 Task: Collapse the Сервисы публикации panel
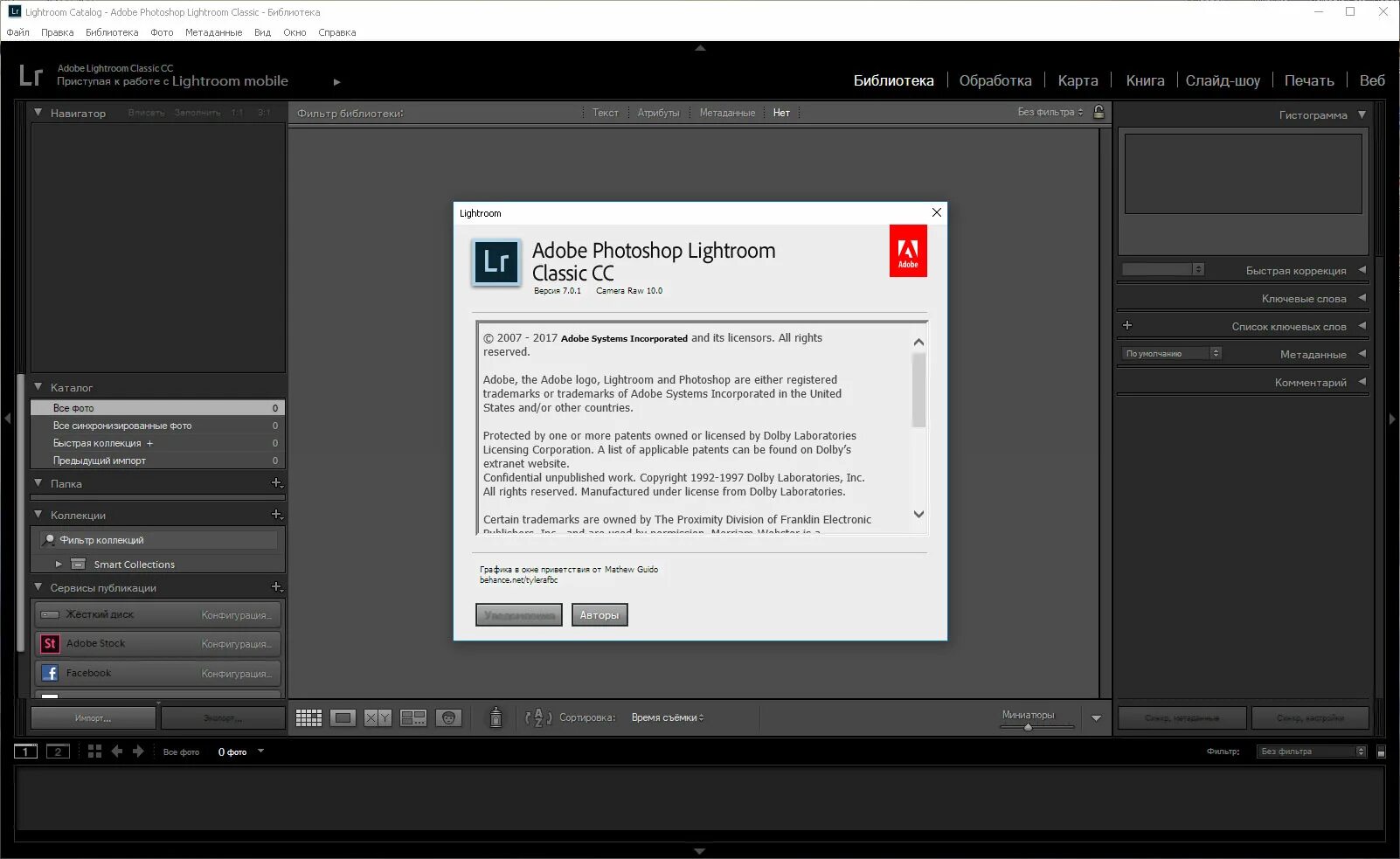(38, 587)
